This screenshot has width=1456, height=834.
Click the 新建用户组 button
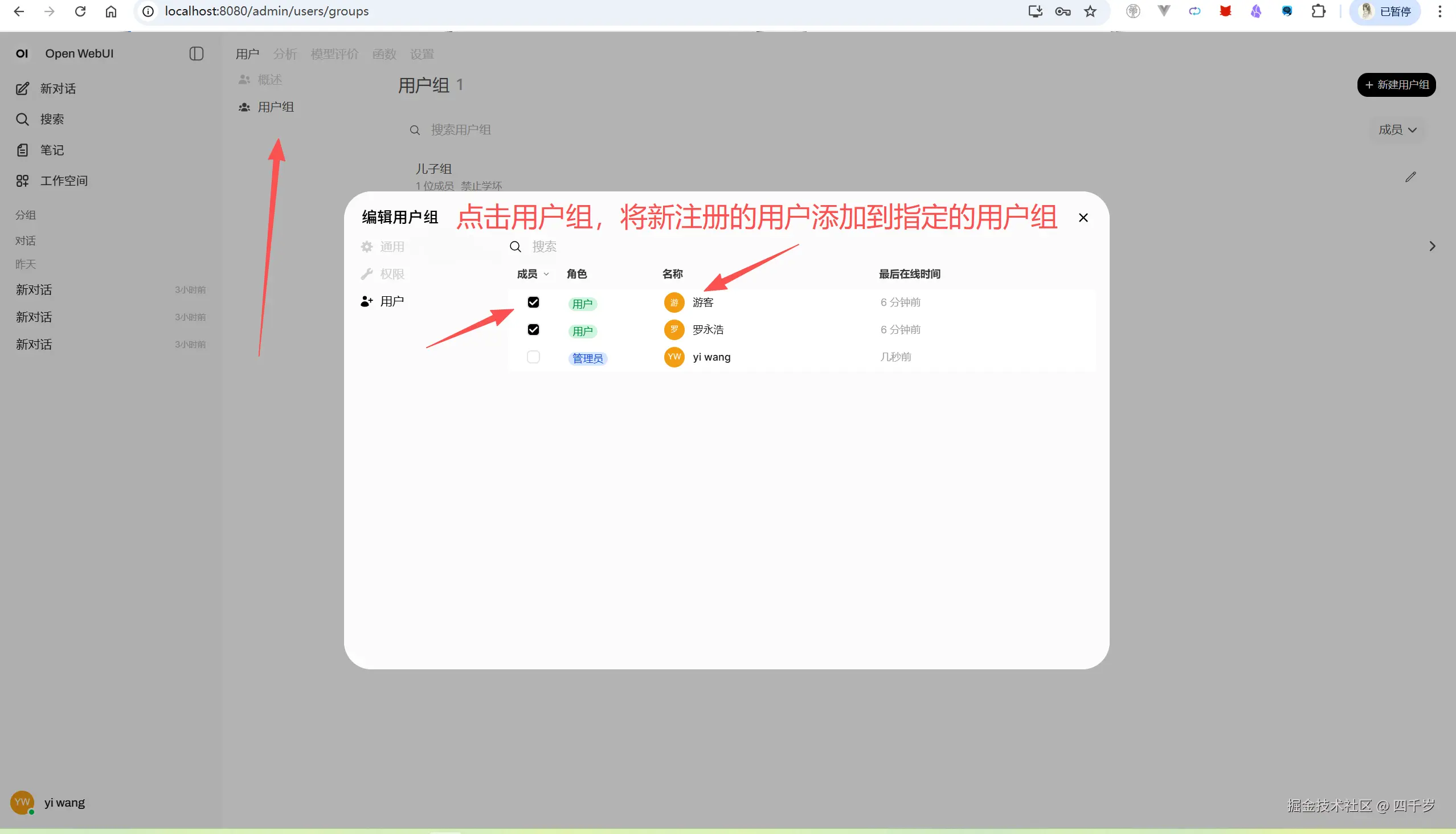point(1397,84)
